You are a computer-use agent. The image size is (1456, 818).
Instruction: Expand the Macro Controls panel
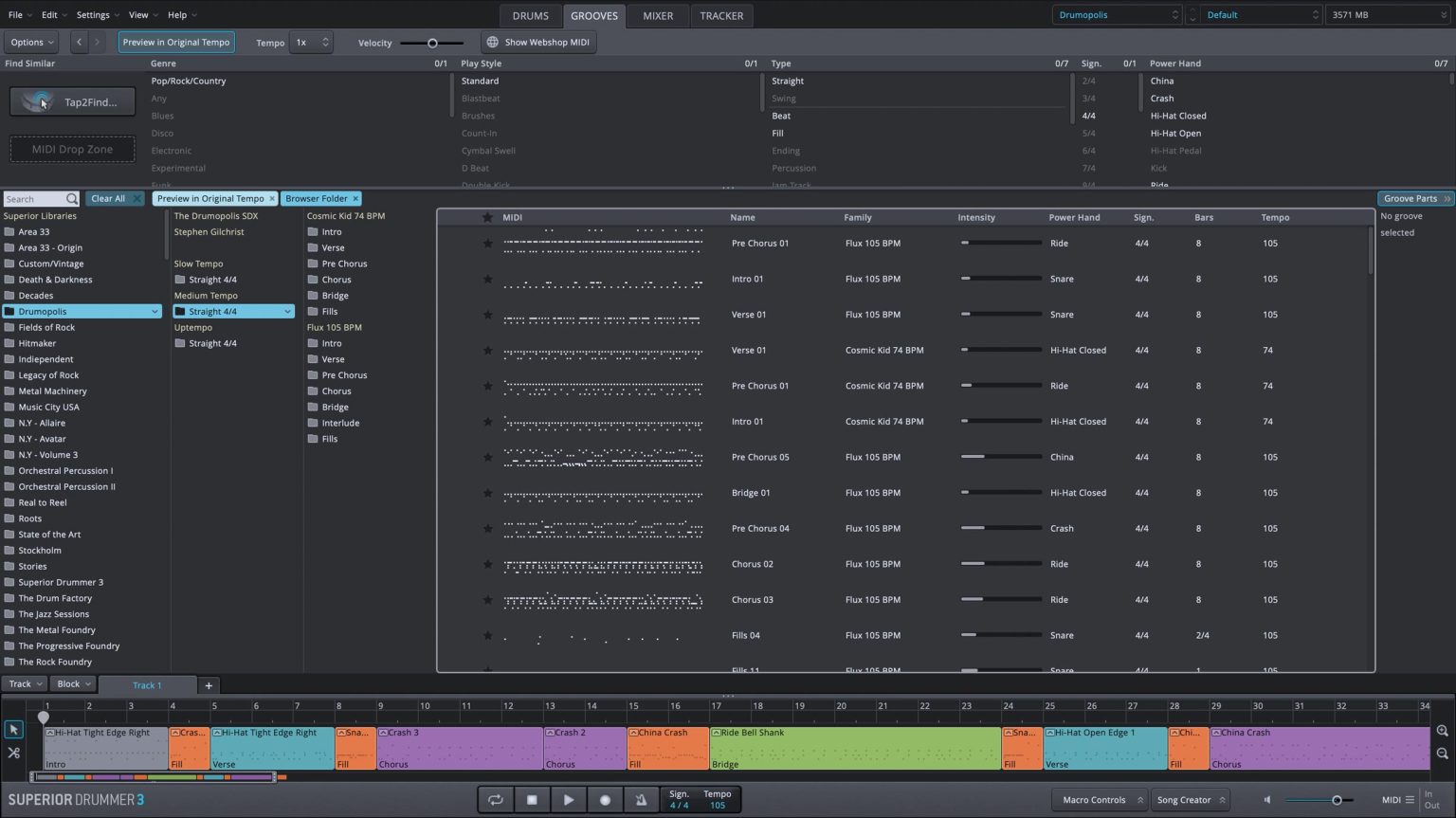point(1100,800)
